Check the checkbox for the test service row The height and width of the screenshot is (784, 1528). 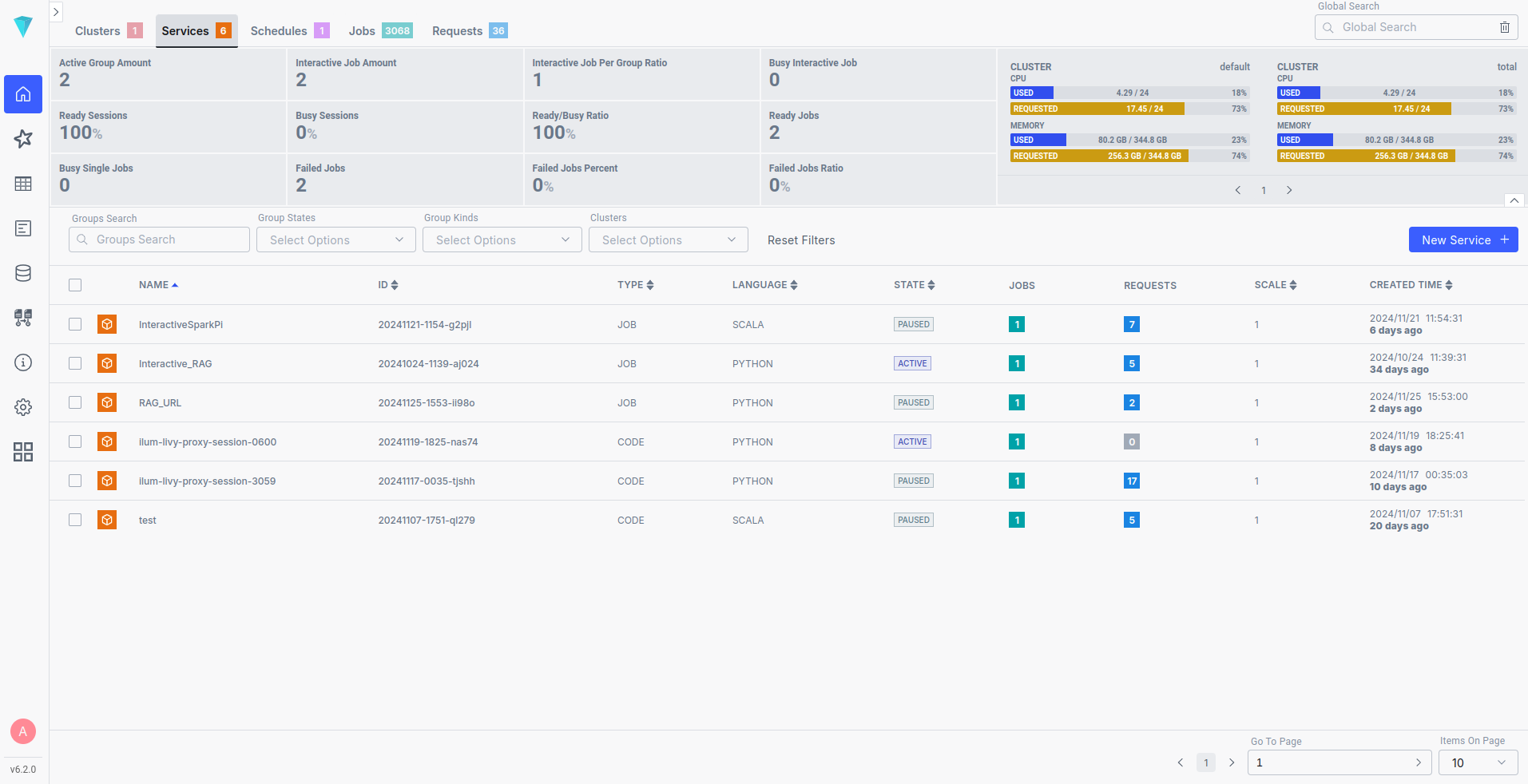click(74, 519)
